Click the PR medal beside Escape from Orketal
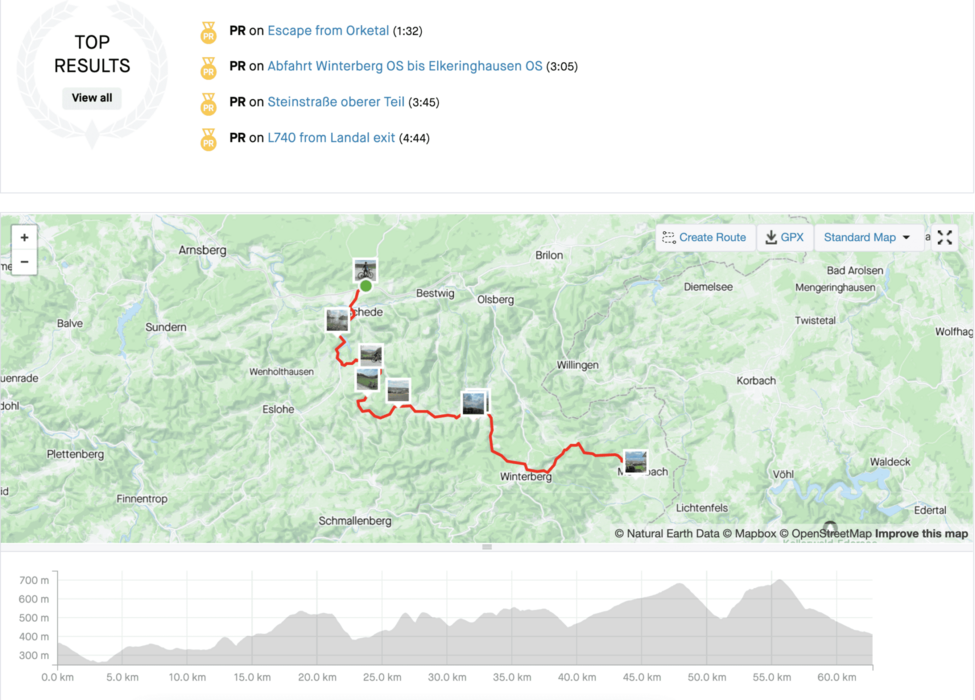Viewport: 975px width, 700px height. tap(208, 32)
